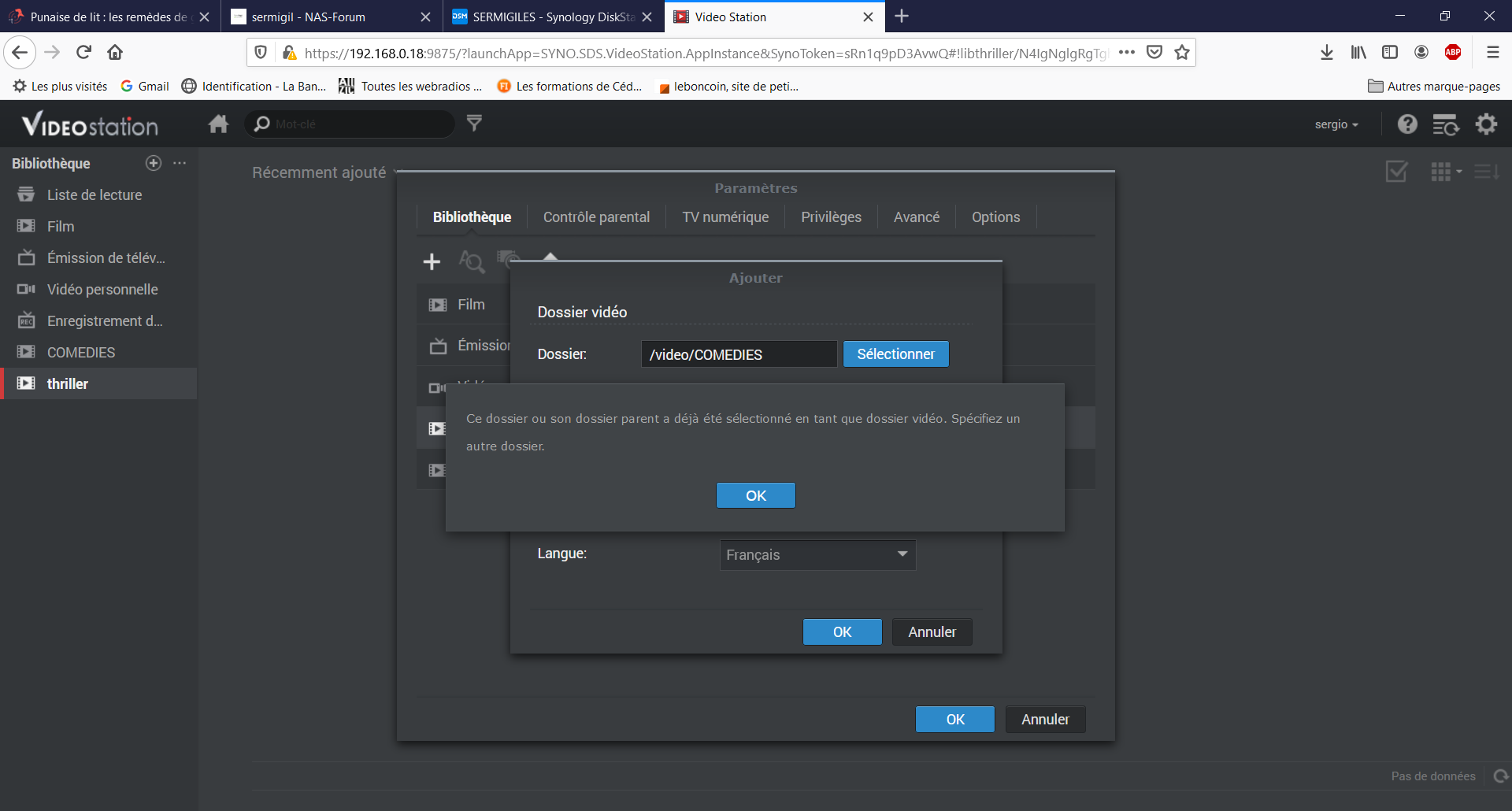Click Annuler in the Paramètres dialog
Image resolution: width=1512 pixels, height=811 pixels.
(1045, 720)
